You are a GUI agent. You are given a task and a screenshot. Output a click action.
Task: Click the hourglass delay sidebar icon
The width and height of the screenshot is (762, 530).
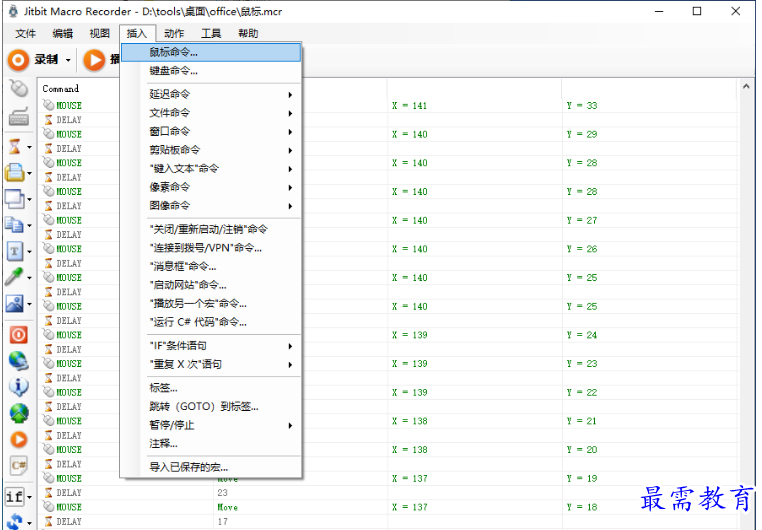tap(15, 146)
